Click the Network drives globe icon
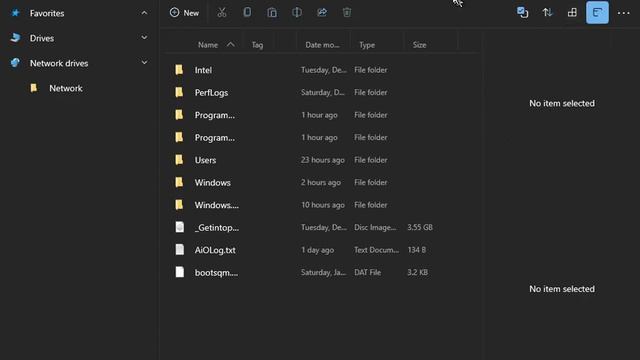 click(x=16, y=63)
